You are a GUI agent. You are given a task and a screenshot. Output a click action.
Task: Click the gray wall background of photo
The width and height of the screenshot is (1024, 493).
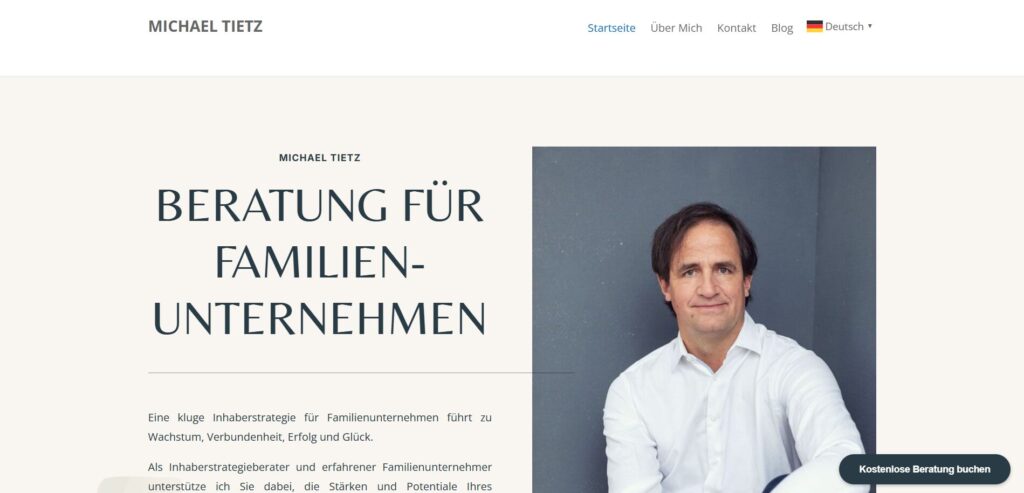click(588, 261)
